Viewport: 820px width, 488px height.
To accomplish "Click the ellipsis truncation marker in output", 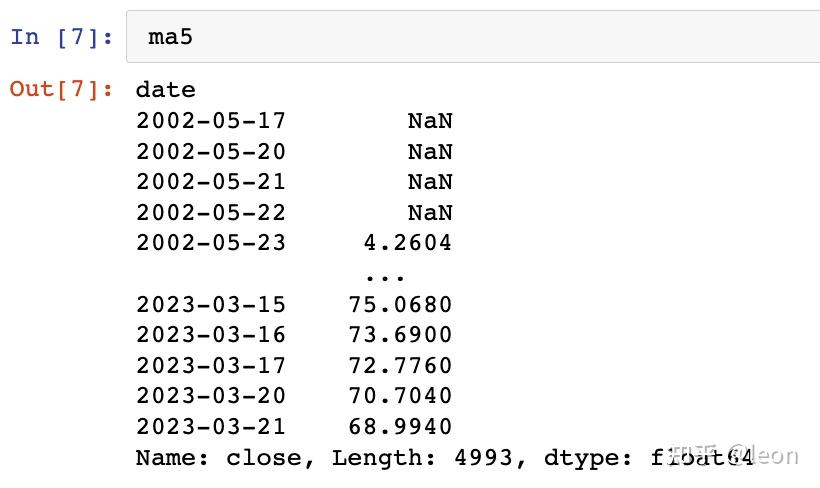I will pyautogui.click(x=385, y=274).
